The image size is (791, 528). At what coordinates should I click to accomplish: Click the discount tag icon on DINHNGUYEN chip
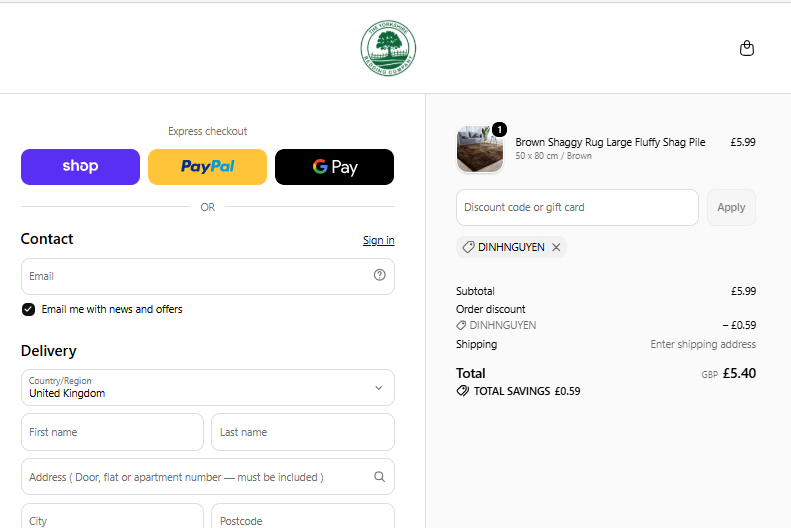(468, 247)
